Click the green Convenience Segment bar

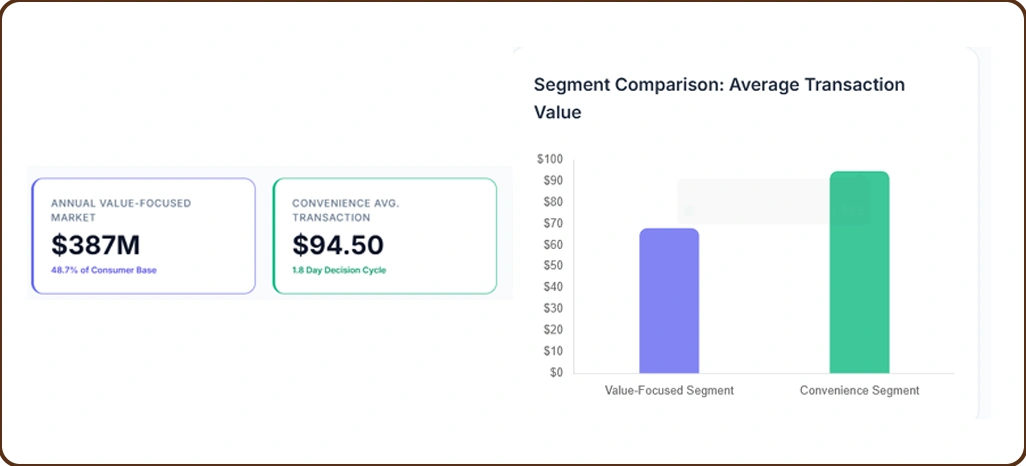[859, 273]
